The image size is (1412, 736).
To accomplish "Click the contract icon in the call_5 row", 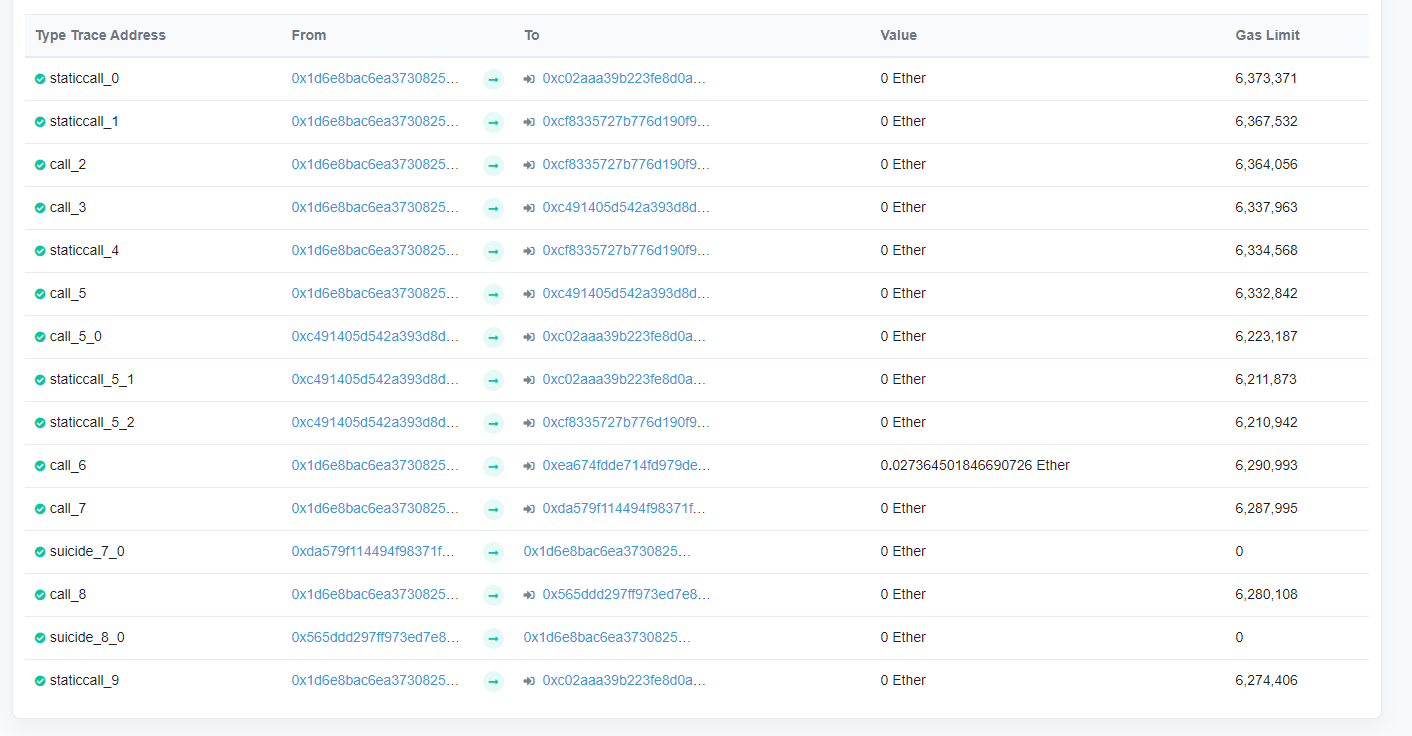I will 529,294.
